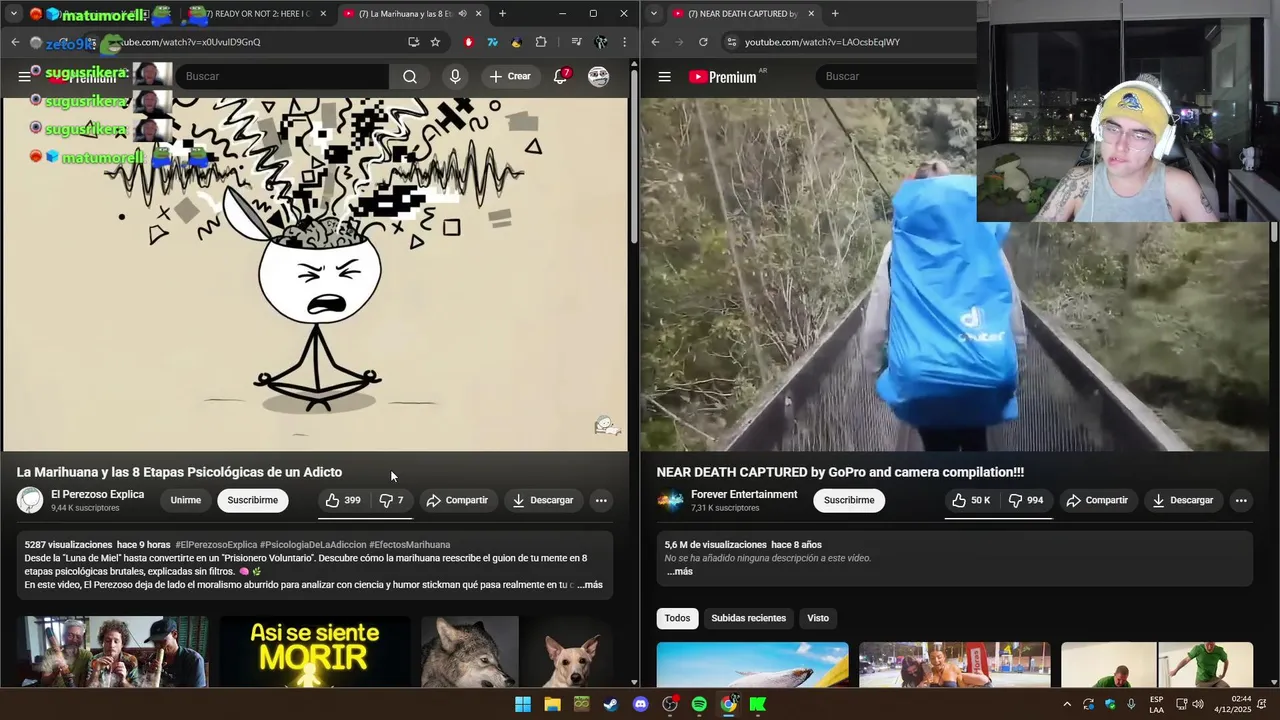Select Subidas recientes filter chip
This screenshot has width=1280, height=720.
pyautogui.click(x=749, y=618)
